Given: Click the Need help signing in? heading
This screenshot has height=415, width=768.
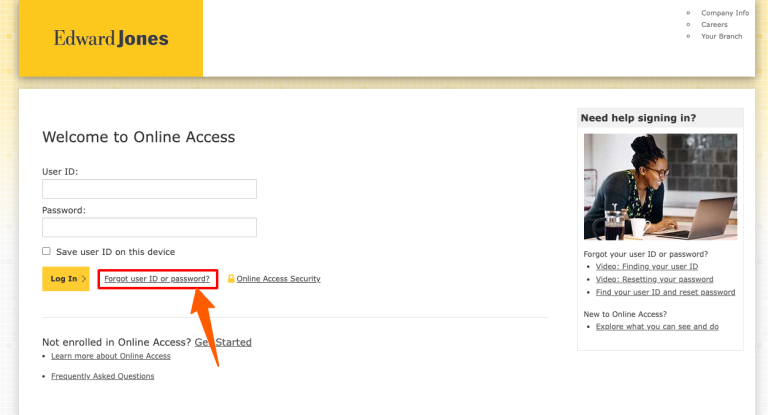Looking at the screenshot, I should click(638, 118).
